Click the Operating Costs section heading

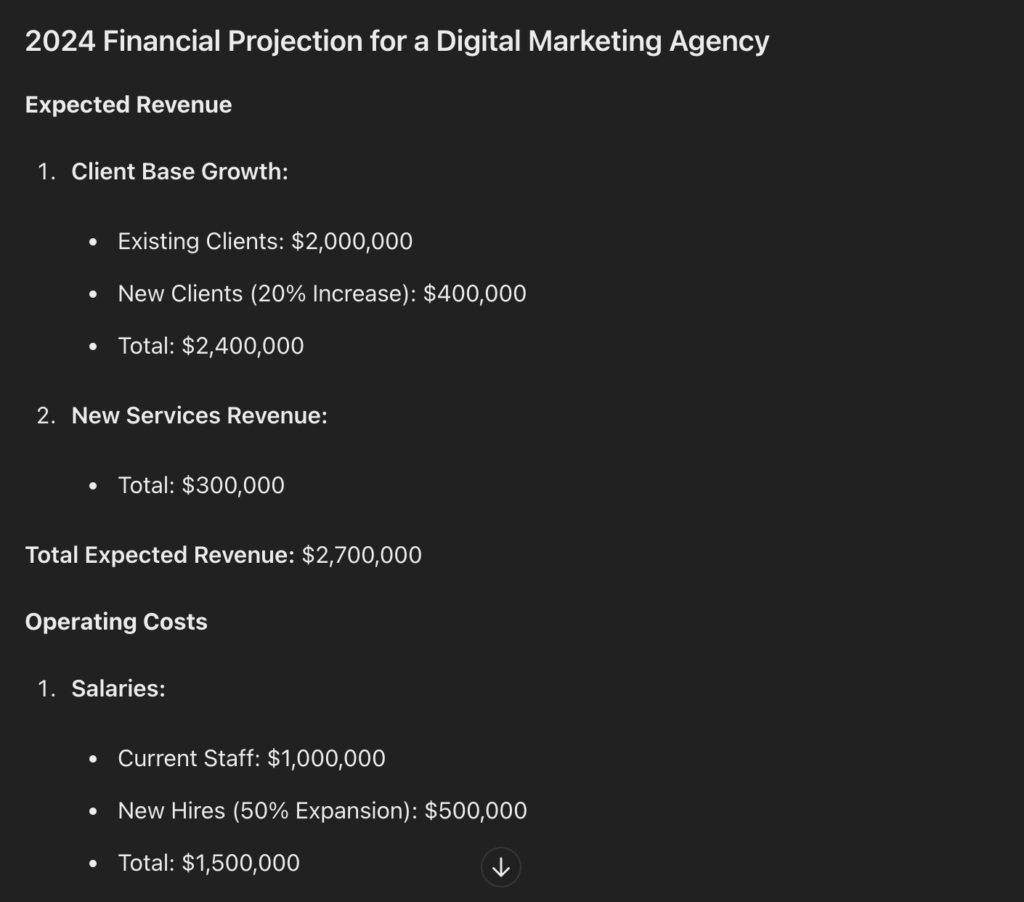116,622
